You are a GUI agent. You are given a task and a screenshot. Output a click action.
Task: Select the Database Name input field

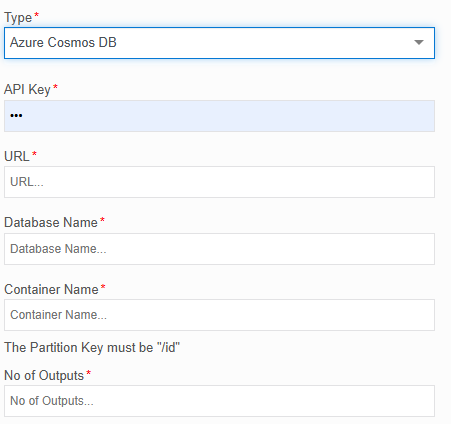click(x=219, y=249)
